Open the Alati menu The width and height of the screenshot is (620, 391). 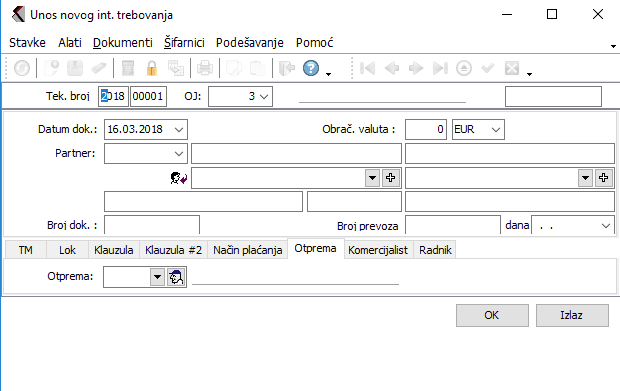(x=70, y=43)
